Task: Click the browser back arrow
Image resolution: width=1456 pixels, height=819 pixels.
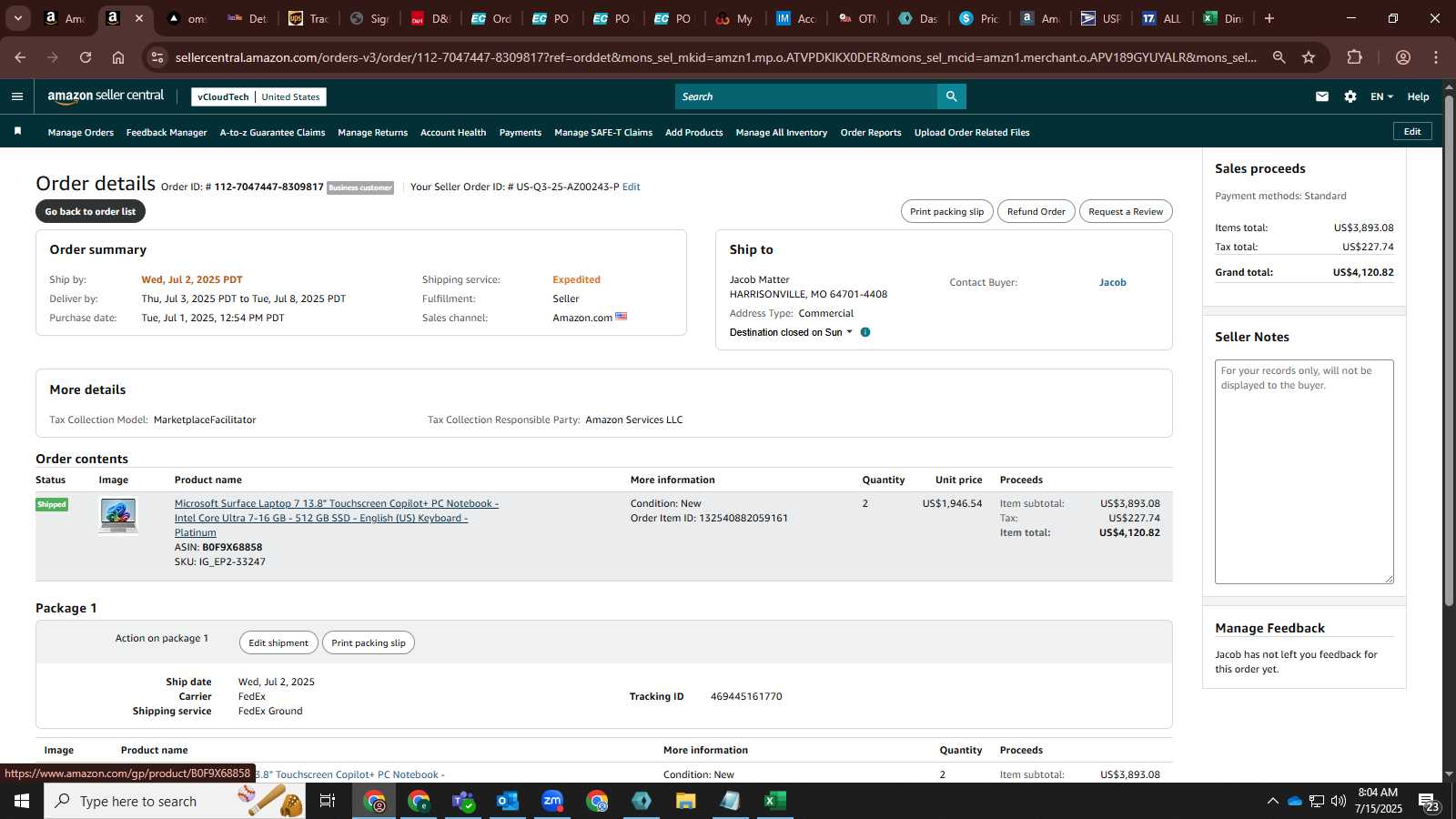Action: coord(20,57)
